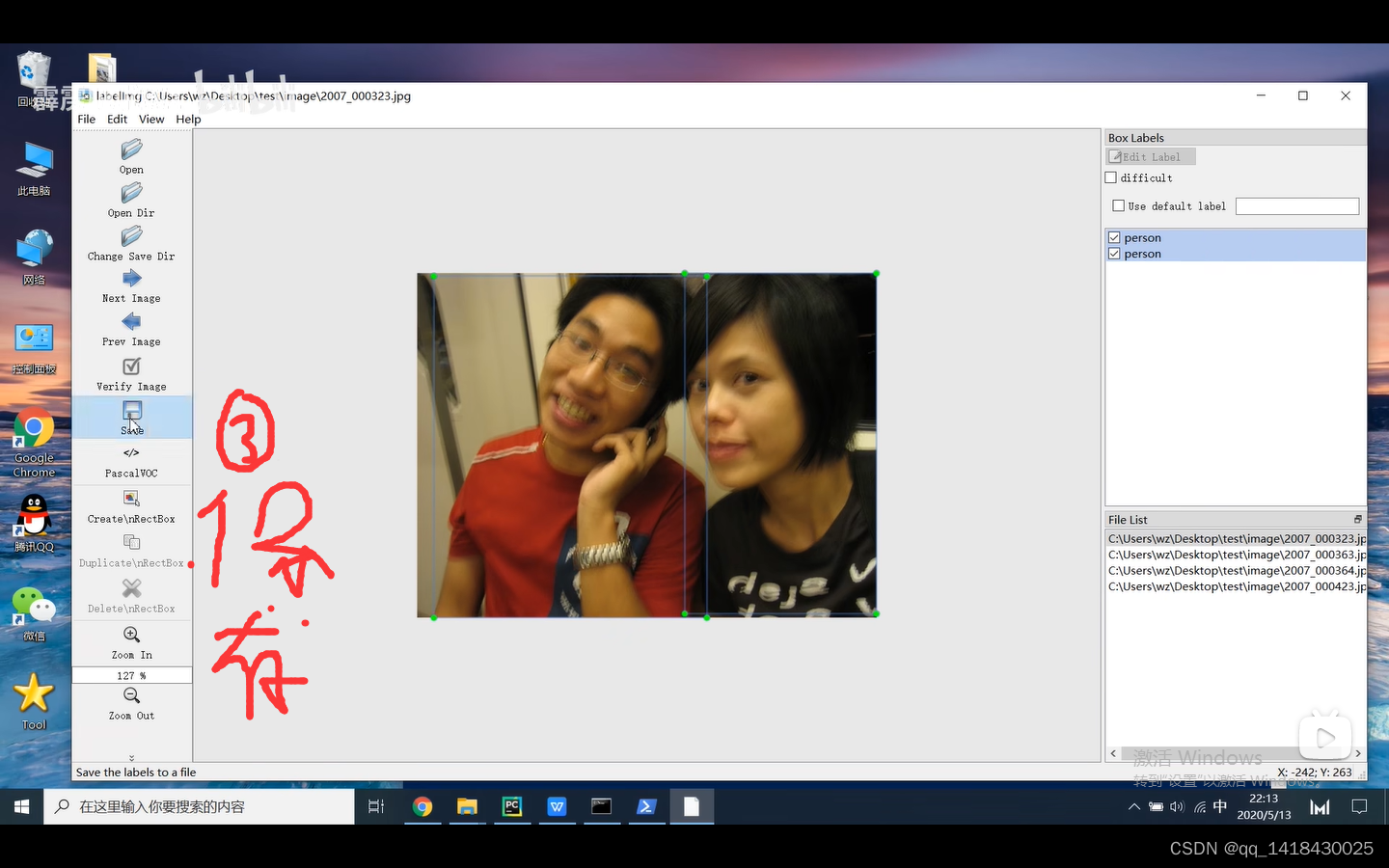Screen dimensions: 1389x868
Task: Toggle the difficult checkbox
Action: pos(1111,177)
